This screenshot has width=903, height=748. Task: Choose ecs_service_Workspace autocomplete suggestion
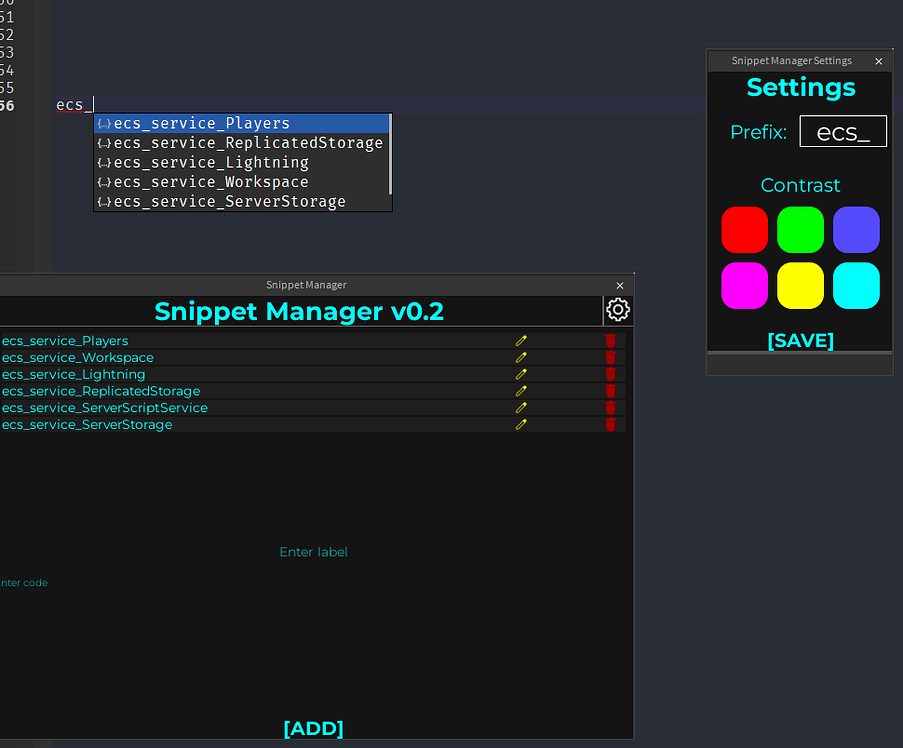pos(205,182)
